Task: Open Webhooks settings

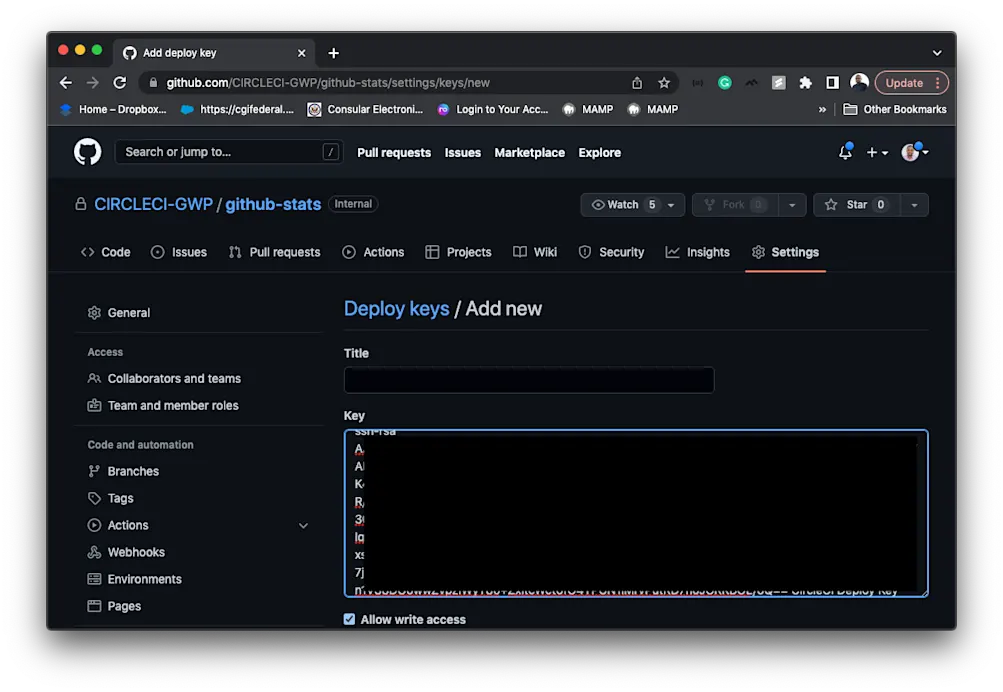Action: pyautogui.click(x=126, y=552)
